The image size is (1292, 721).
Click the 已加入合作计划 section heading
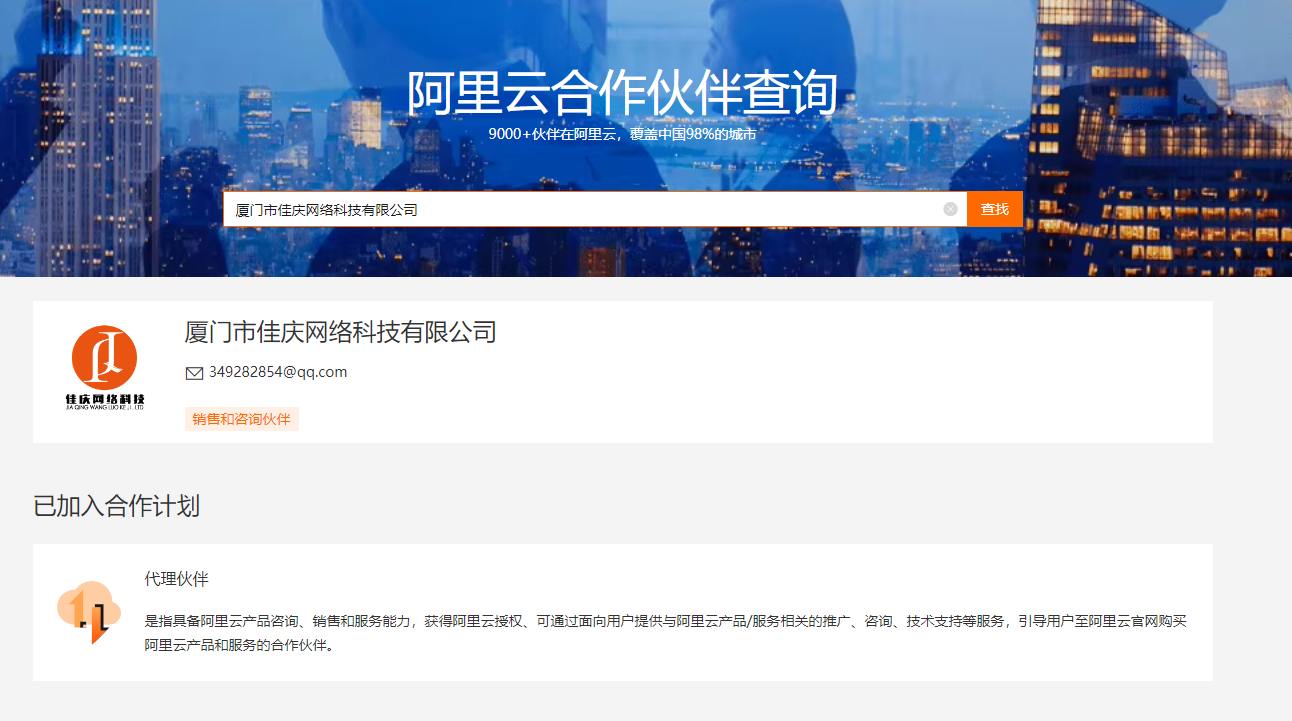(116, 506)
